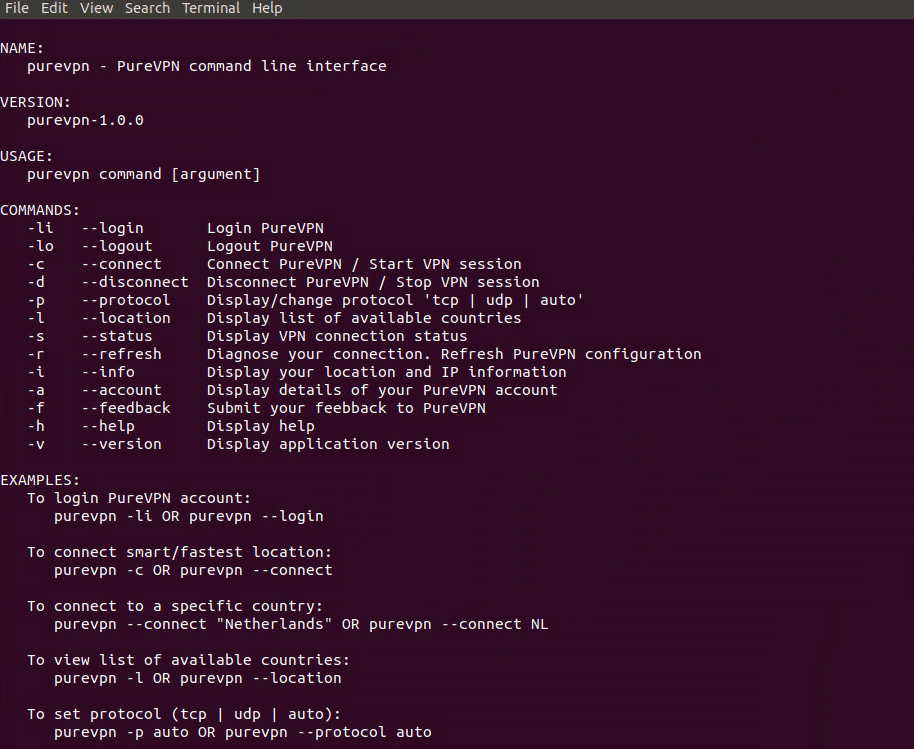Click the '-s' short flag
This screenshot has width=914, height=749.
36,336
